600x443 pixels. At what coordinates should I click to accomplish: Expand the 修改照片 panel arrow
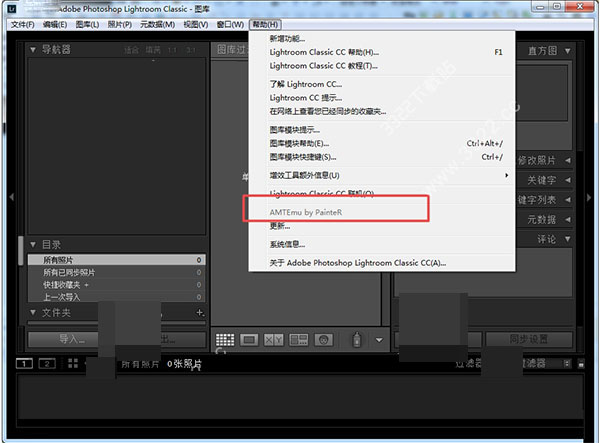pyautogui.click(x=568, y=160)
